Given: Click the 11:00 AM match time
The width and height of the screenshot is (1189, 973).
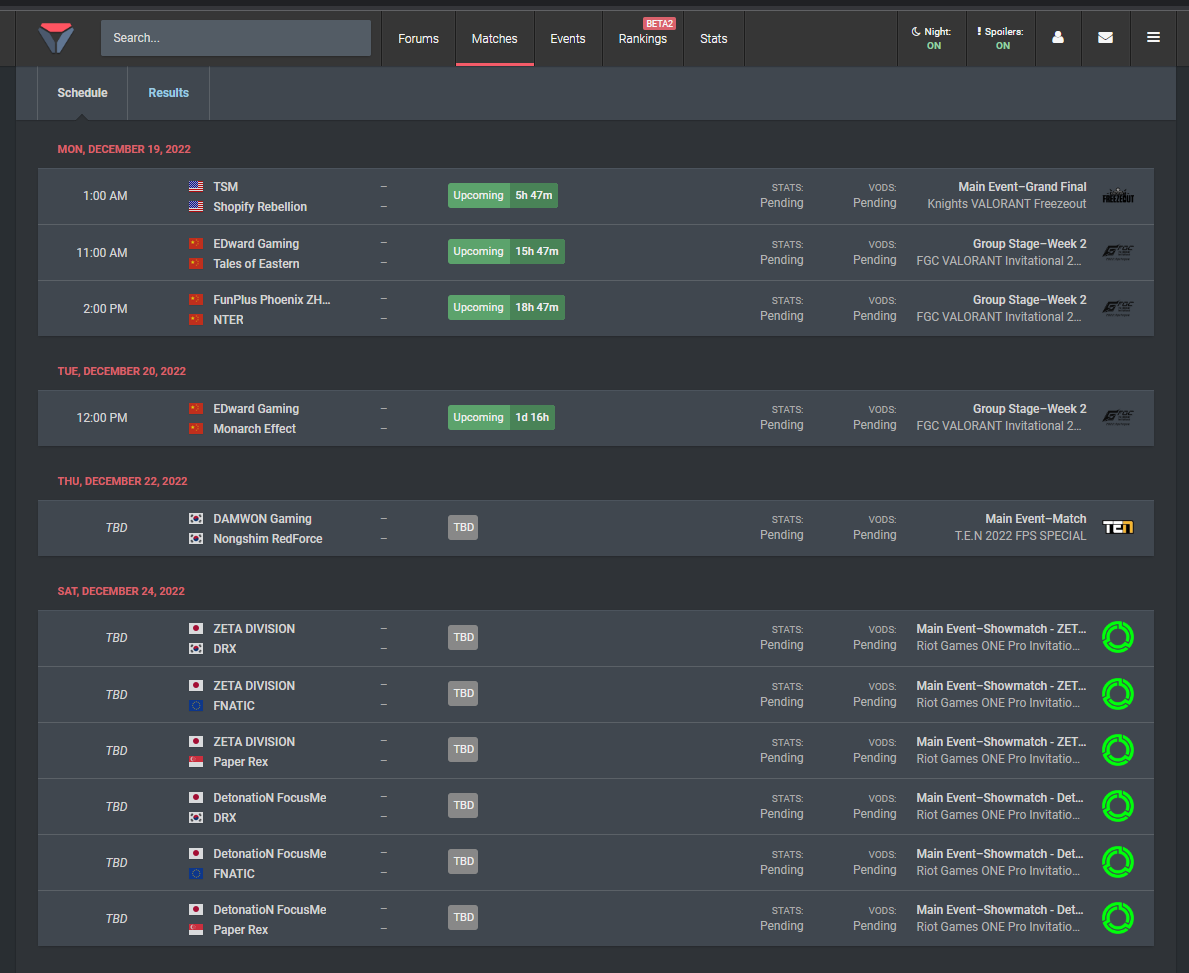Looking at the screenshot, I should [x=102, y=253].
